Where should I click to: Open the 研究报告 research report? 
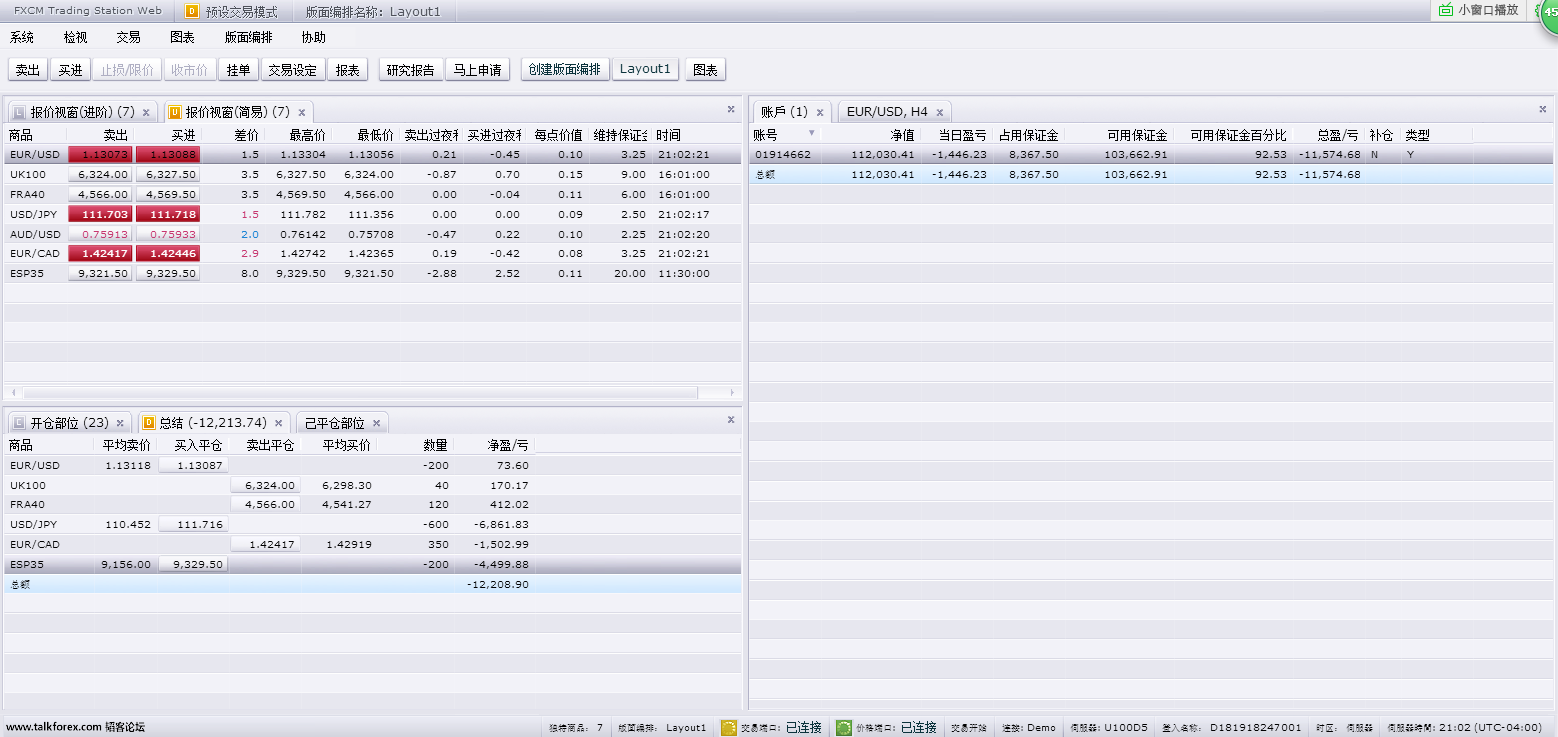pyautogui.click(x=411, y=70)
